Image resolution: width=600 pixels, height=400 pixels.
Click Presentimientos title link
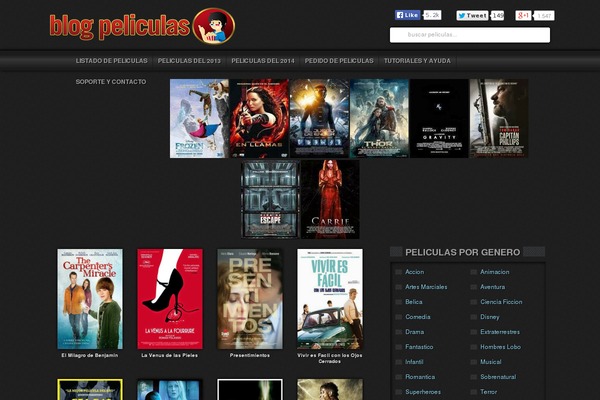(x=250, y=355)
